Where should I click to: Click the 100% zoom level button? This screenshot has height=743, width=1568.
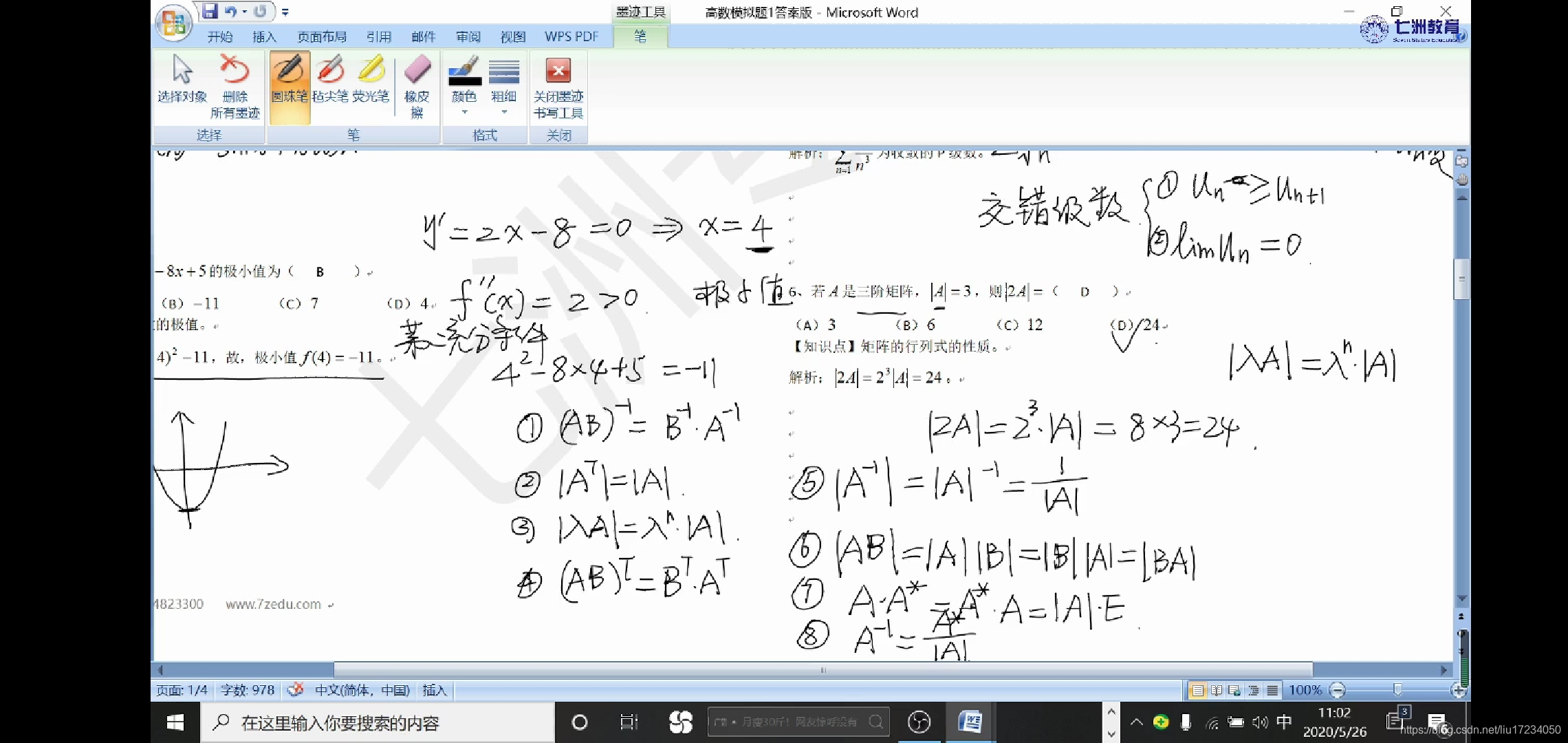(1305, 690)
